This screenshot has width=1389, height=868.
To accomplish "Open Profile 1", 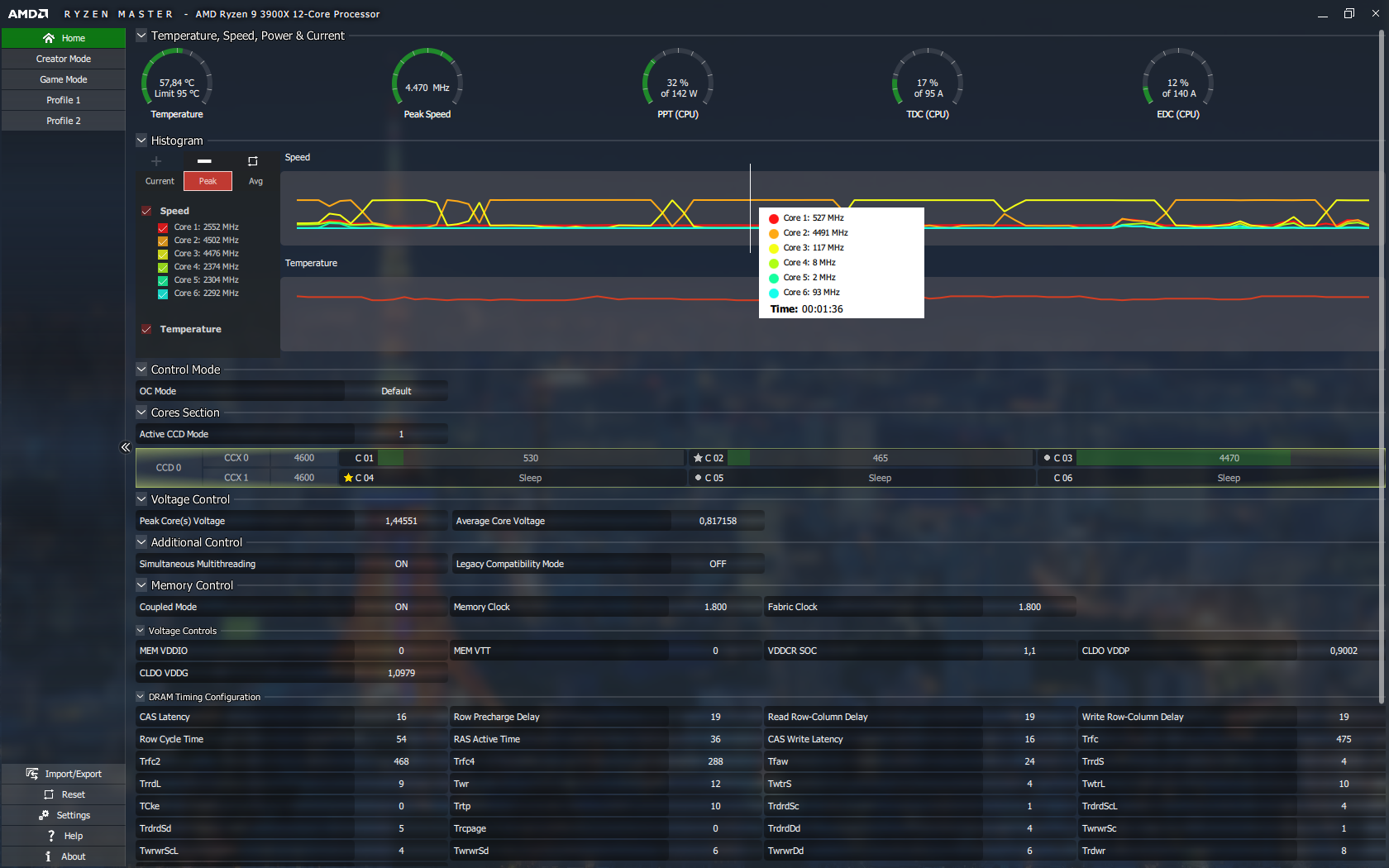I will tap(64, 100).
